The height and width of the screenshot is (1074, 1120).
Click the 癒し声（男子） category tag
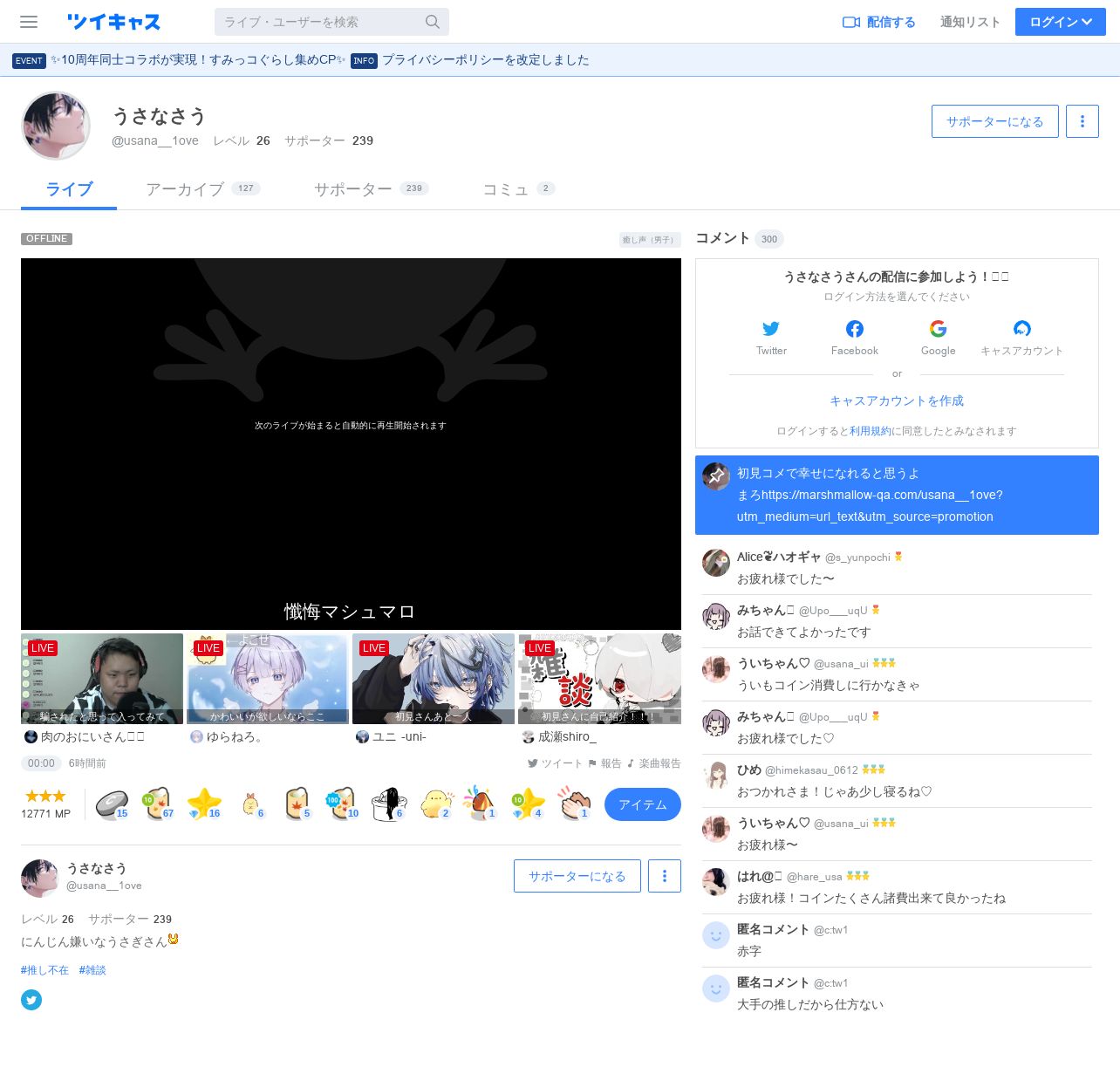coord(650,239)
